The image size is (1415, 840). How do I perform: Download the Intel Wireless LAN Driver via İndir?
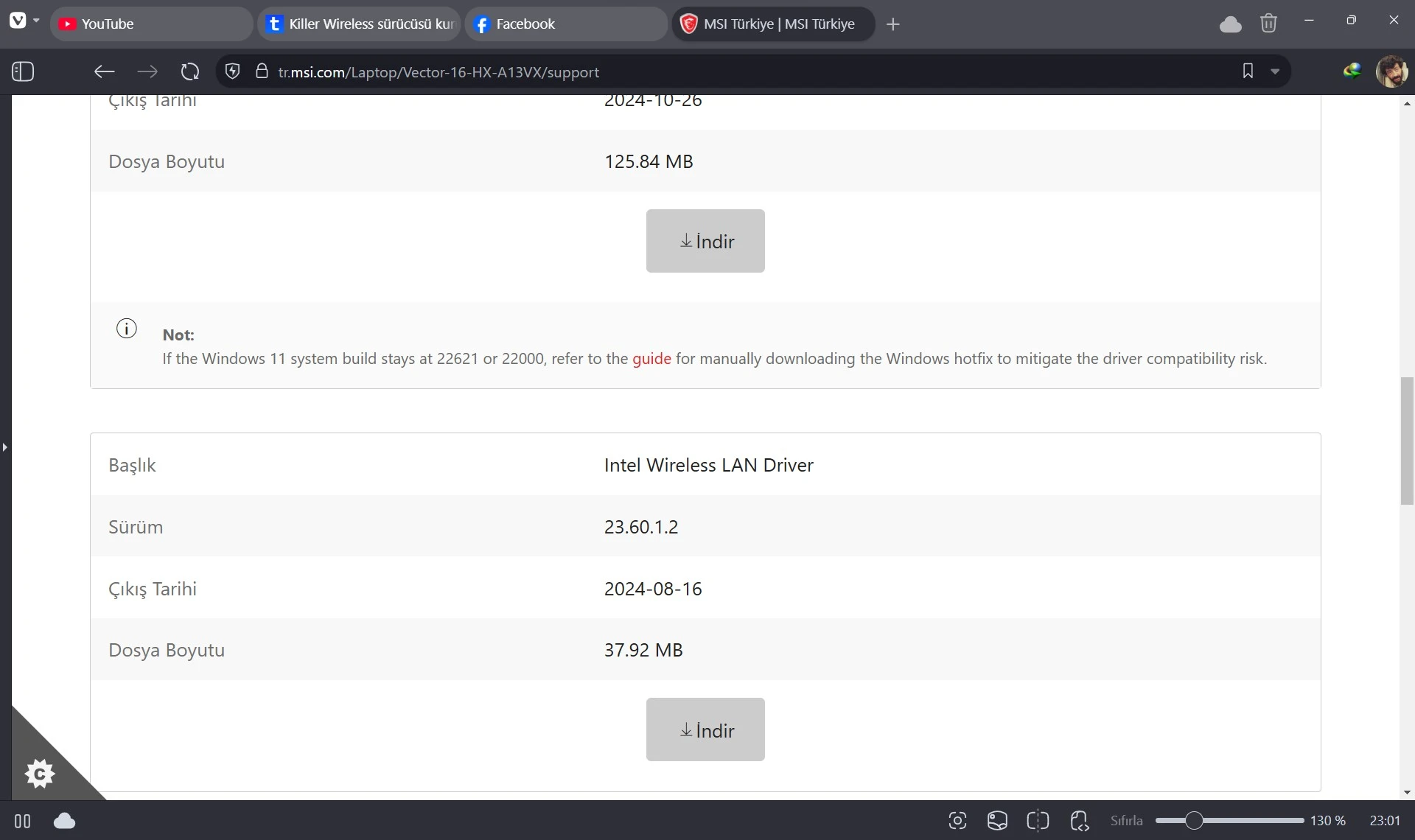click(x=705, y=729)
